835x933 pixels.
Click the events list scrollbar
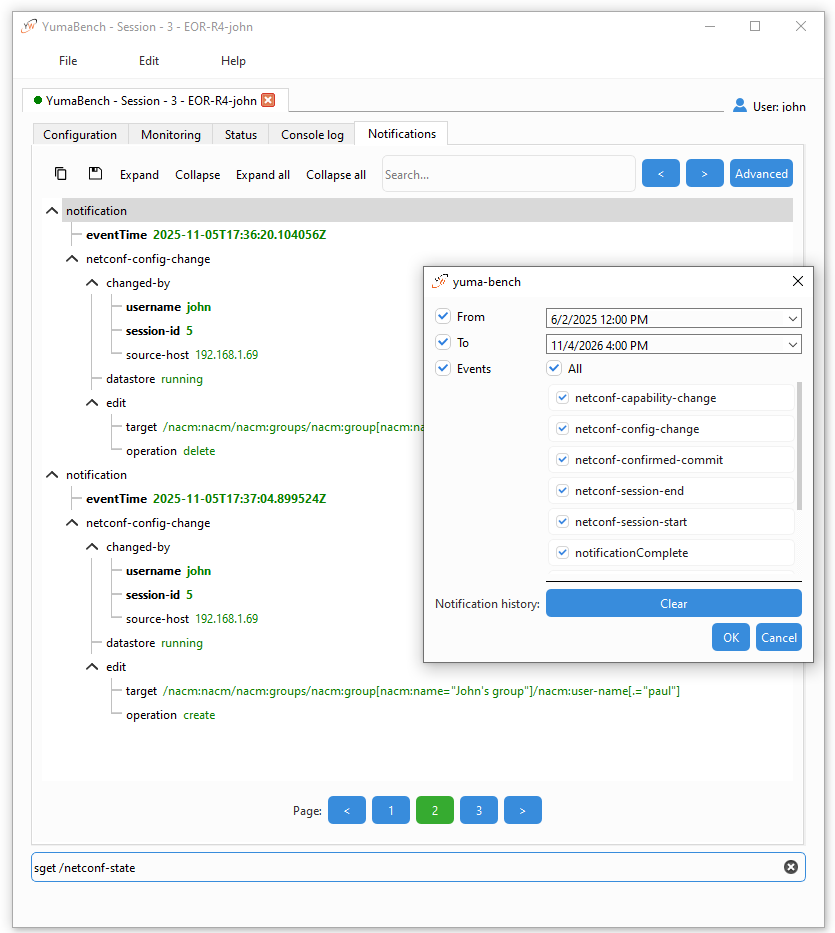click(798, 445)
